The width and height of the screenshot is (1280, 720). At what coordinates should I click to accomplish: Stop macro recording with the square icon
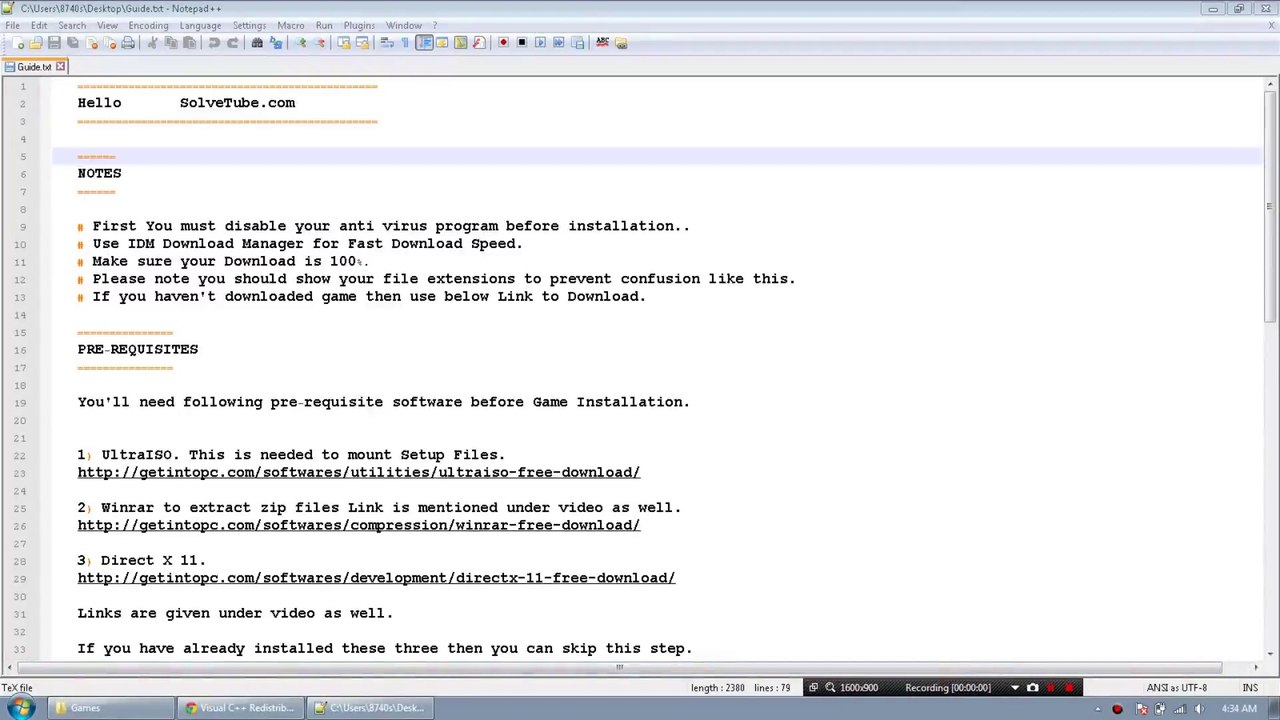pos(521,43)
